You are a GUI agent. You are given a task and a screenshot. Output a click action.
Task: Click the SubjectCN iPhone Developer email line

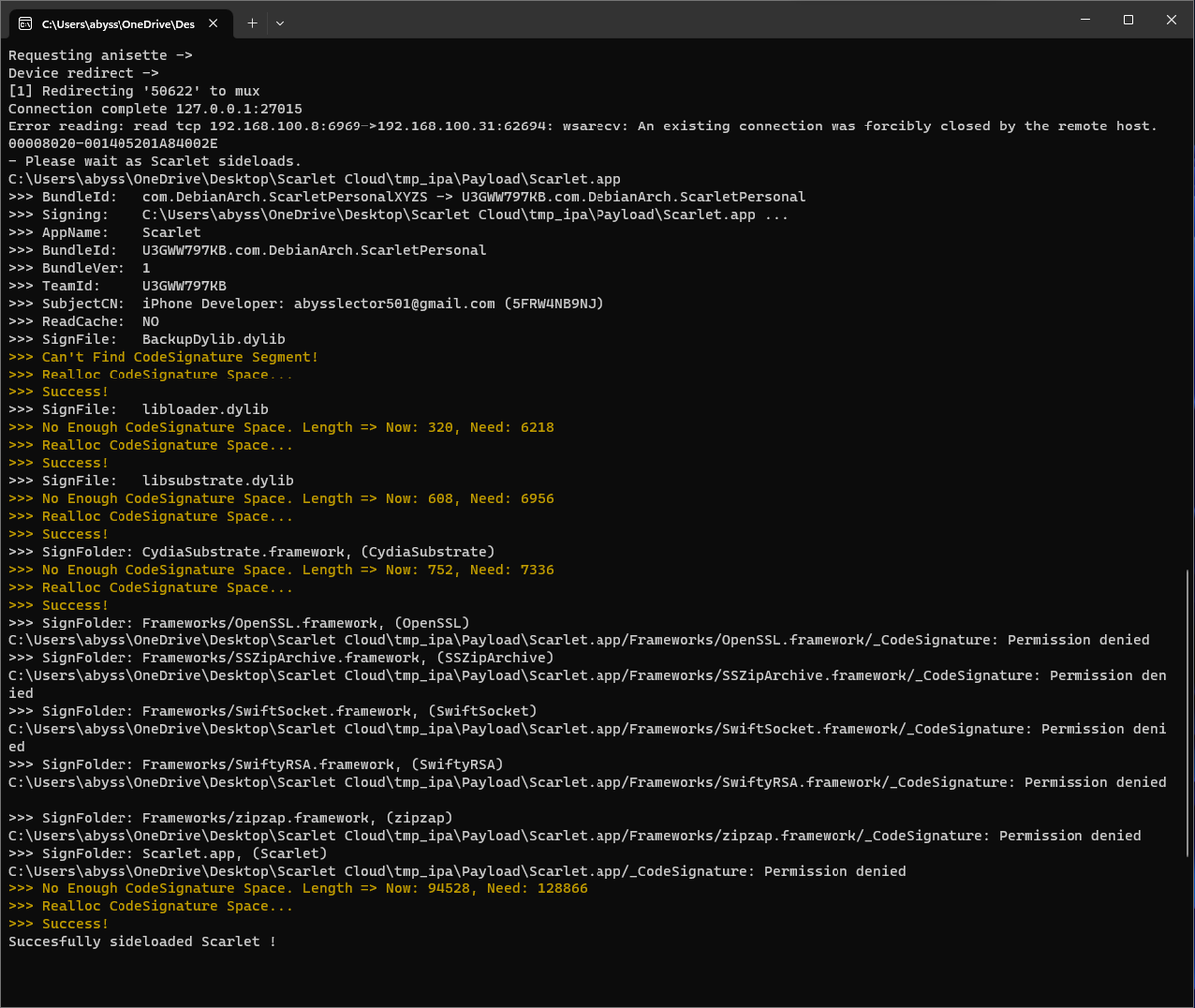coord(306,304)
